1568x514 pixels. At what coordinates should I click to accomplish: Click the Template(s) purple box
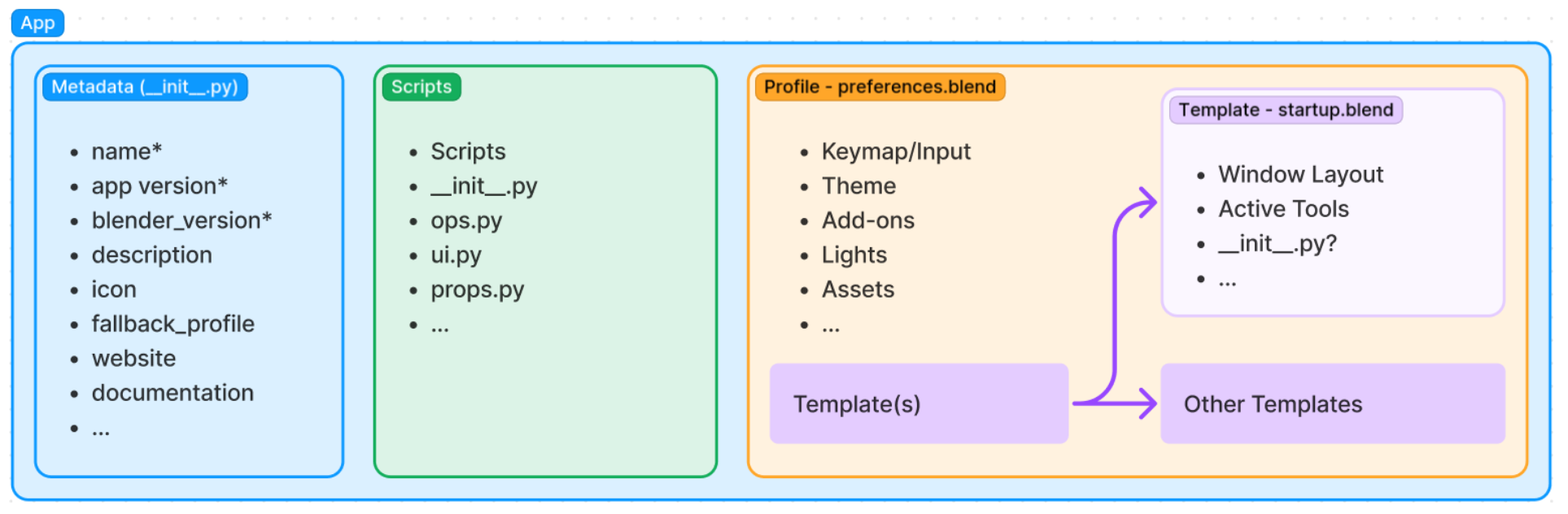pyautogui.click(x=919, y=403)
